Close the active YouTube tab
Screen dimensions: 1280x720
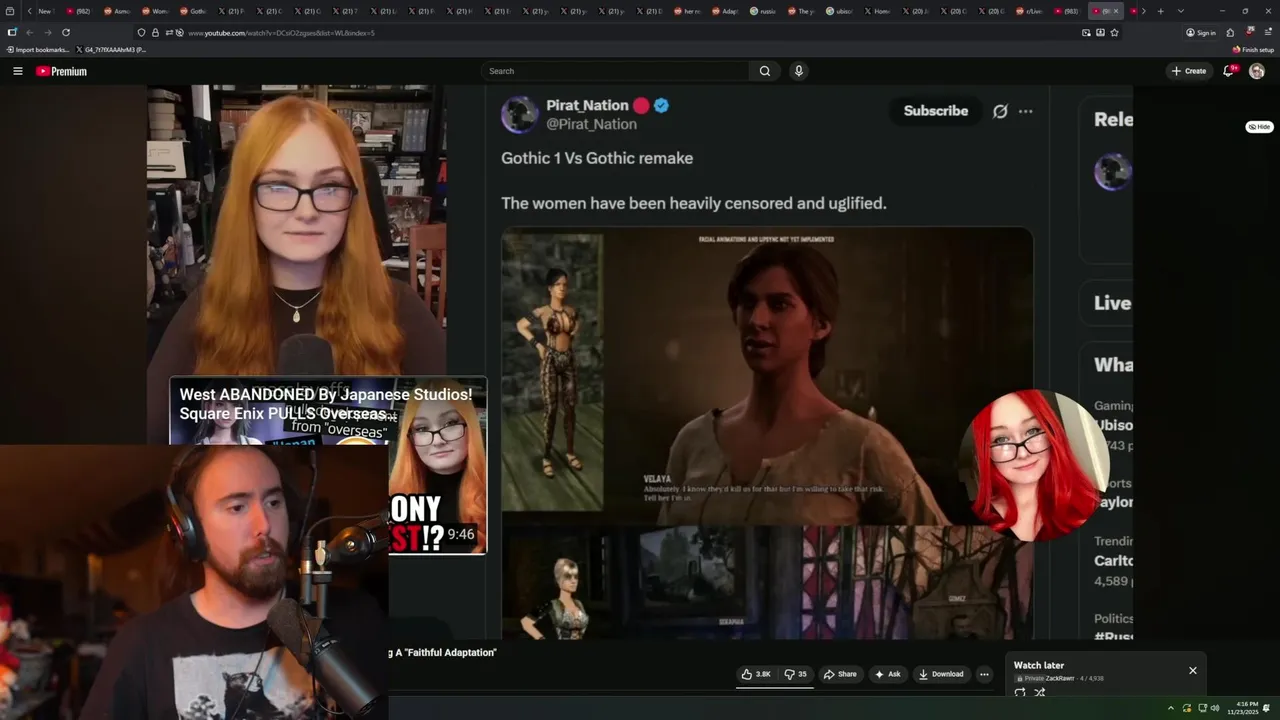coord(1116,11)
